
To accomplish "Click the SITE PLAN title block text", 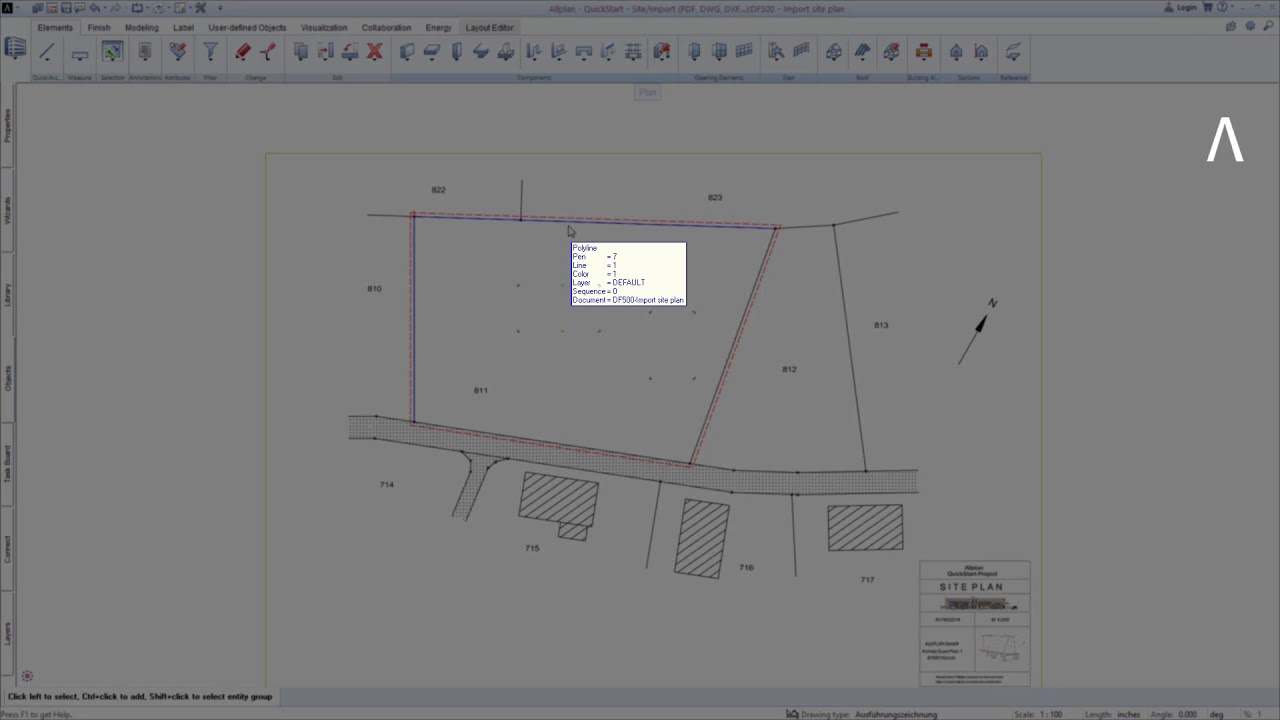I will click(x=971, y=587).
